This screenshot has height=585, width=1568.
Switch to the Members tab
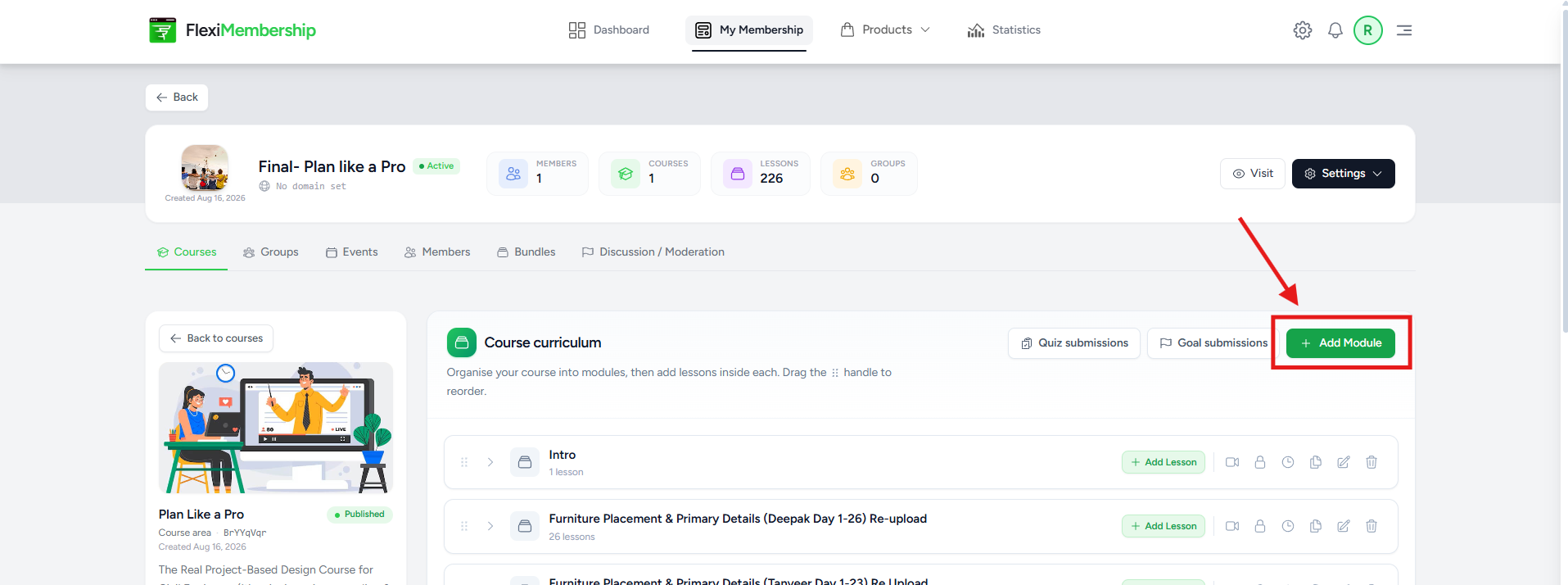point(437,252)
